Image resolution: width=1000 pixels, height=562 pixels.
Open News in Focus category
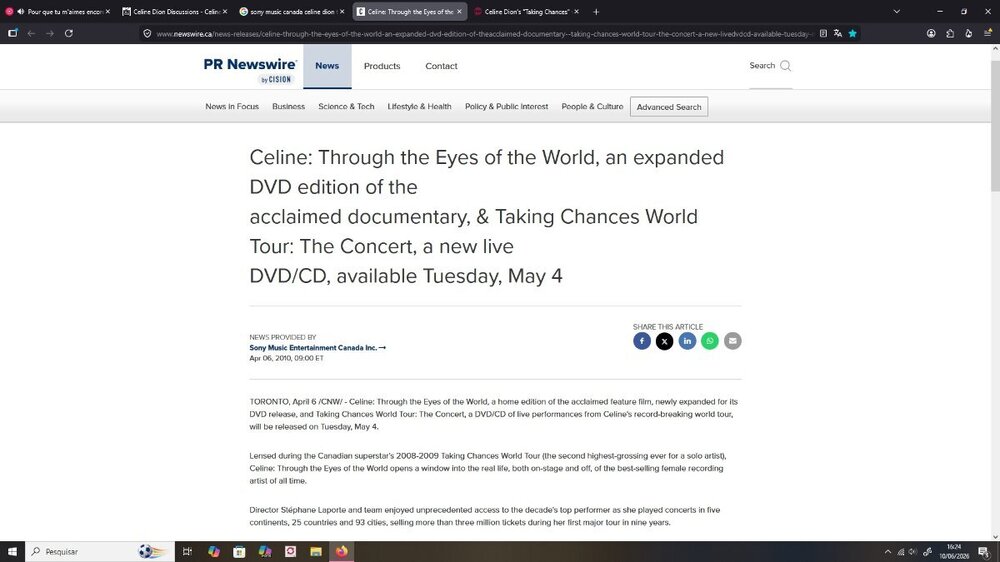pyautogui.click(x=232, y=107)
